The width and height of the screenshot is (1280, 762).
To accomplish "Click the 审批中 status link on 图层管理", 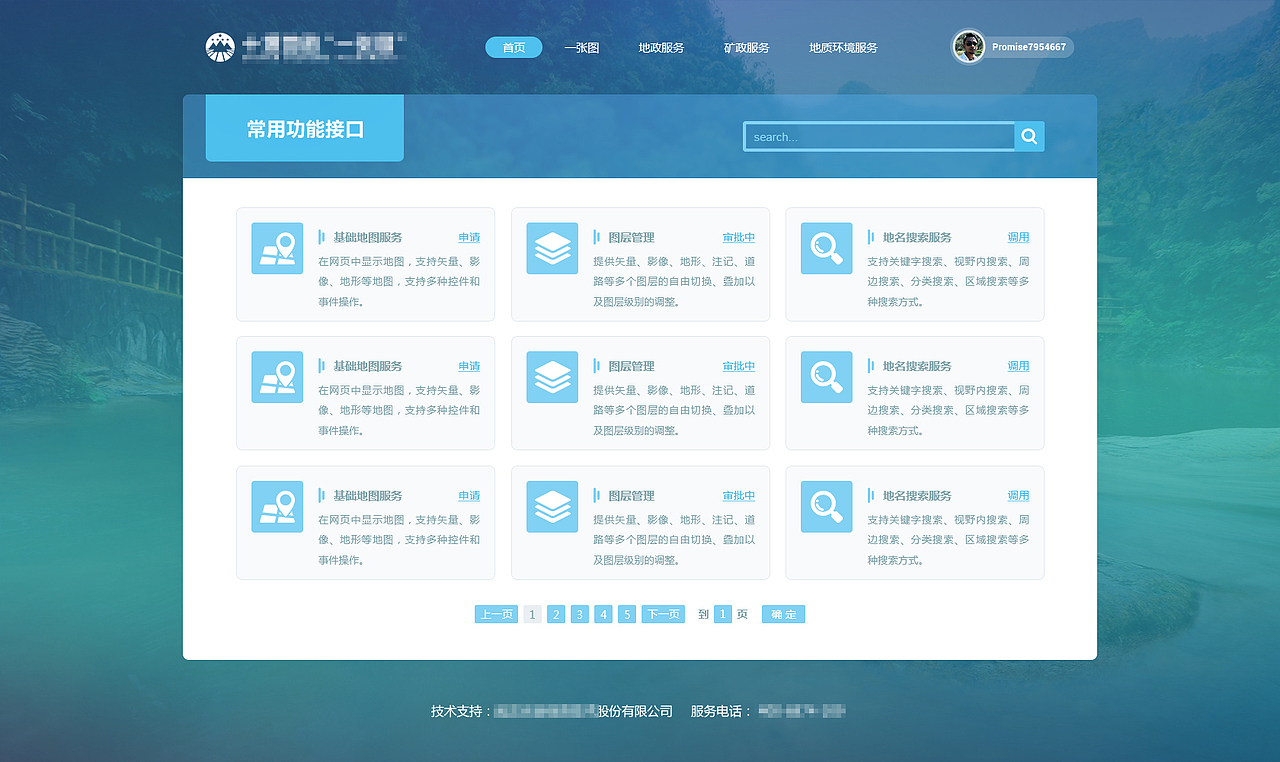I will click(x=739, y=237).
